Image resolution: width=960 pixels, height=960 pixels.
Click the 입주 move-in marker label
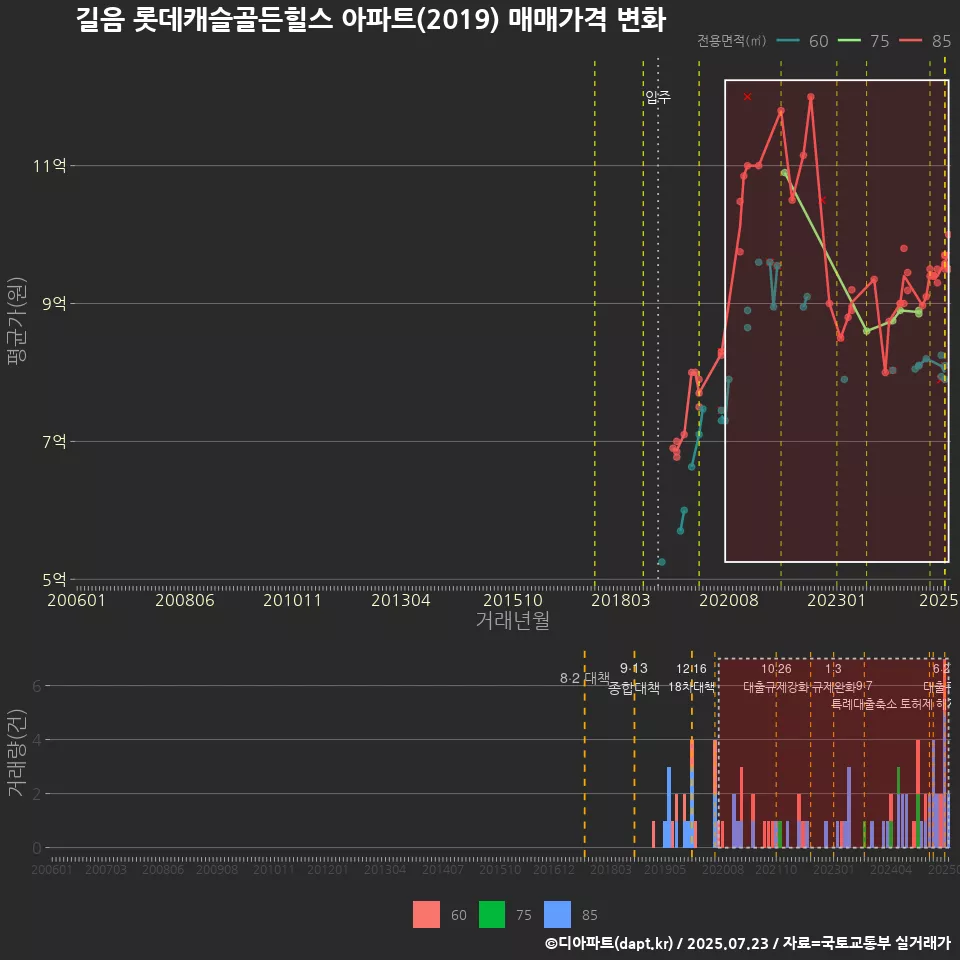click(x=658, y=97)
